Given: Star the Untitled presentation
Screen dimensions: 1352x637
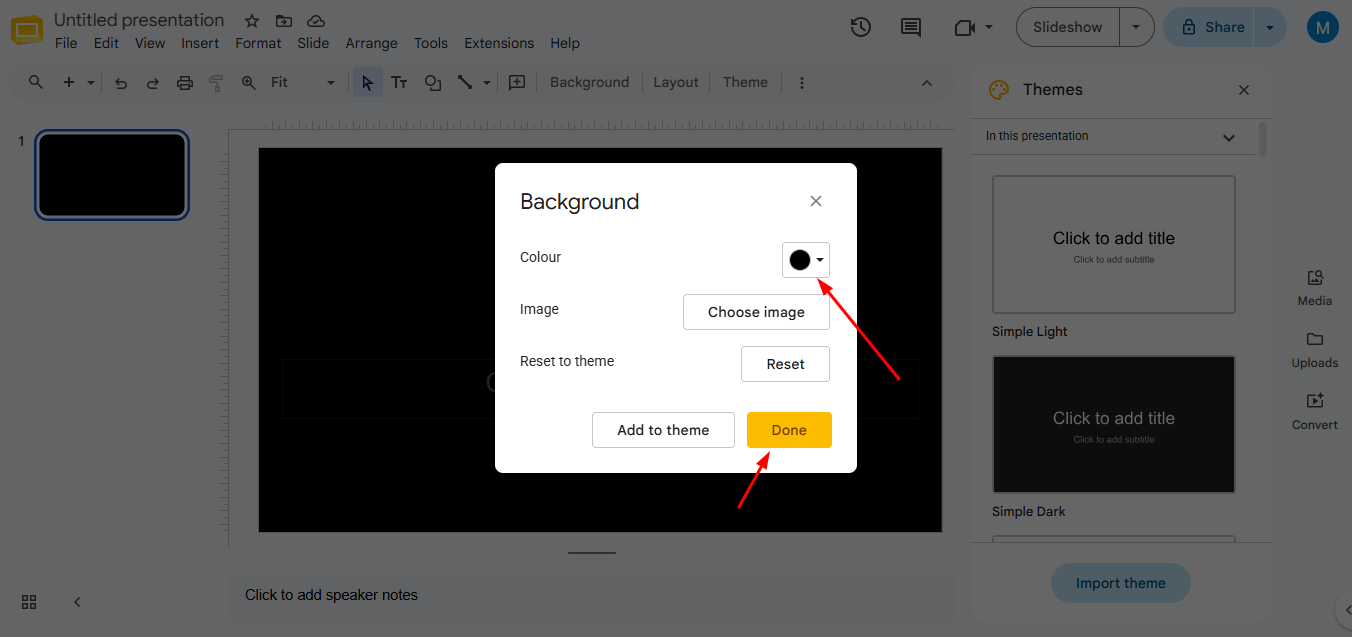Looking at the screenshot, I should [x=252, y=21].
